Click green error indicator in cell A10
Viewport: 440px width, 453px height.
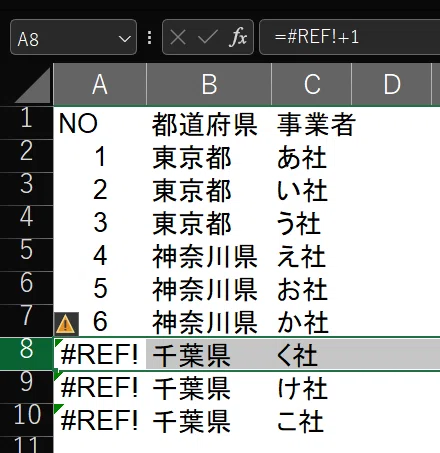pyautogui.click(x=58, y=408)
